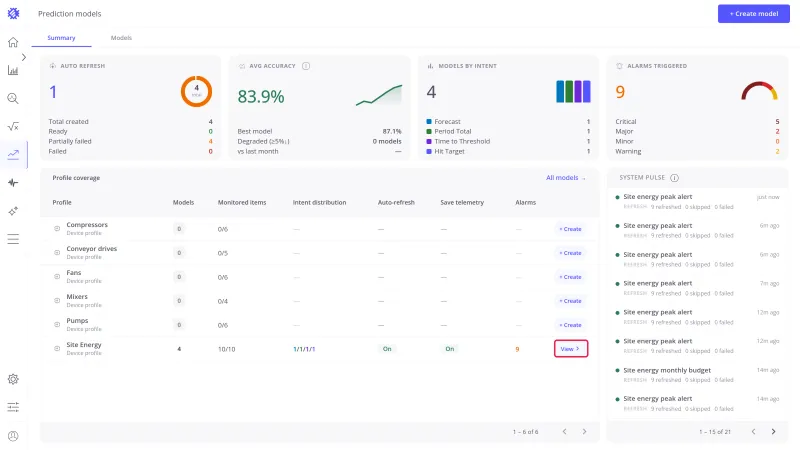Image resolution: width=800 pixels, height=450 pixels.
Task: Expand the Fans profile row
Action: coord(57,277)
